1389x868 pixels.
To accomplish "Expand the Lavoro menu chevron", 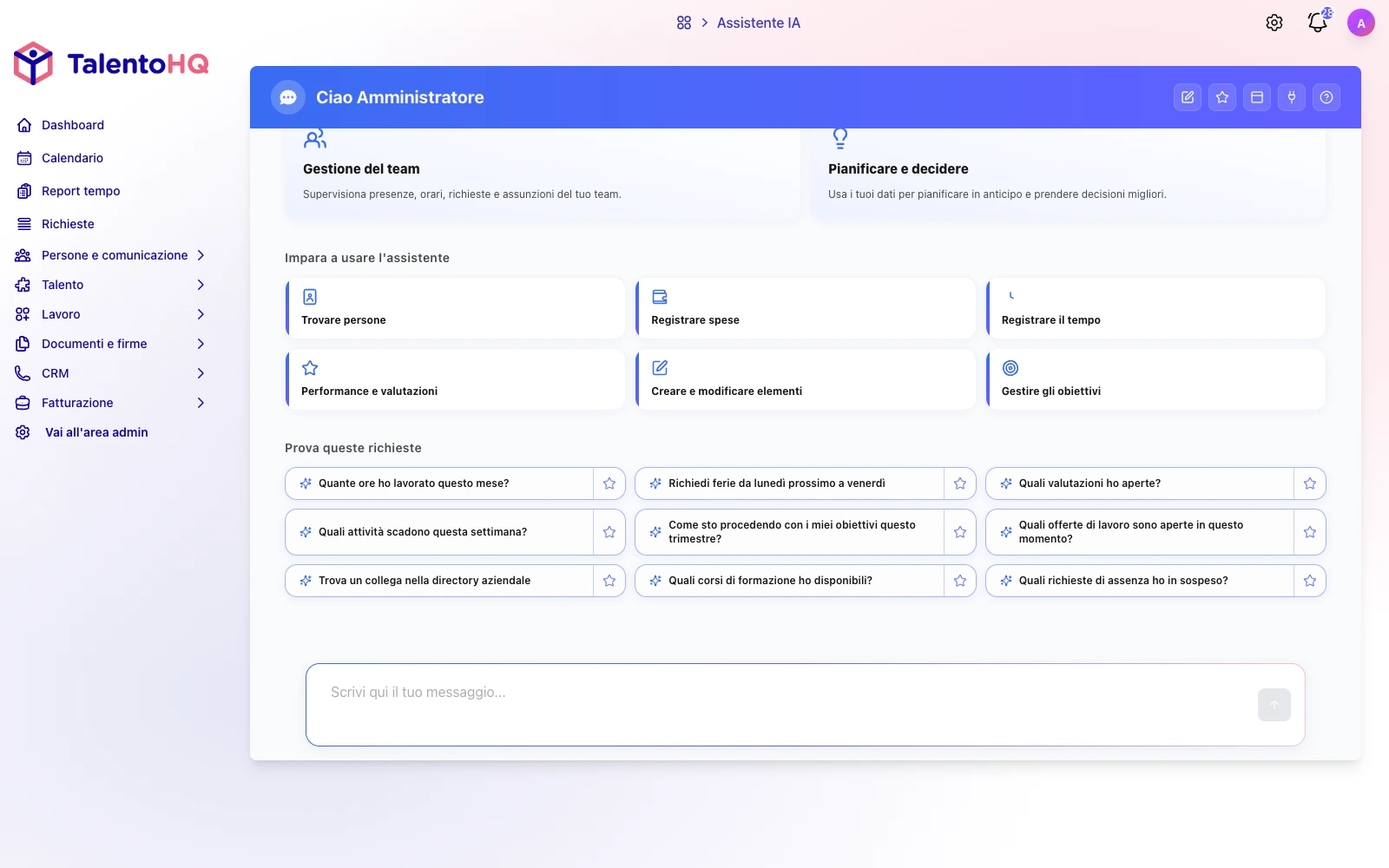I will (201, 314).
